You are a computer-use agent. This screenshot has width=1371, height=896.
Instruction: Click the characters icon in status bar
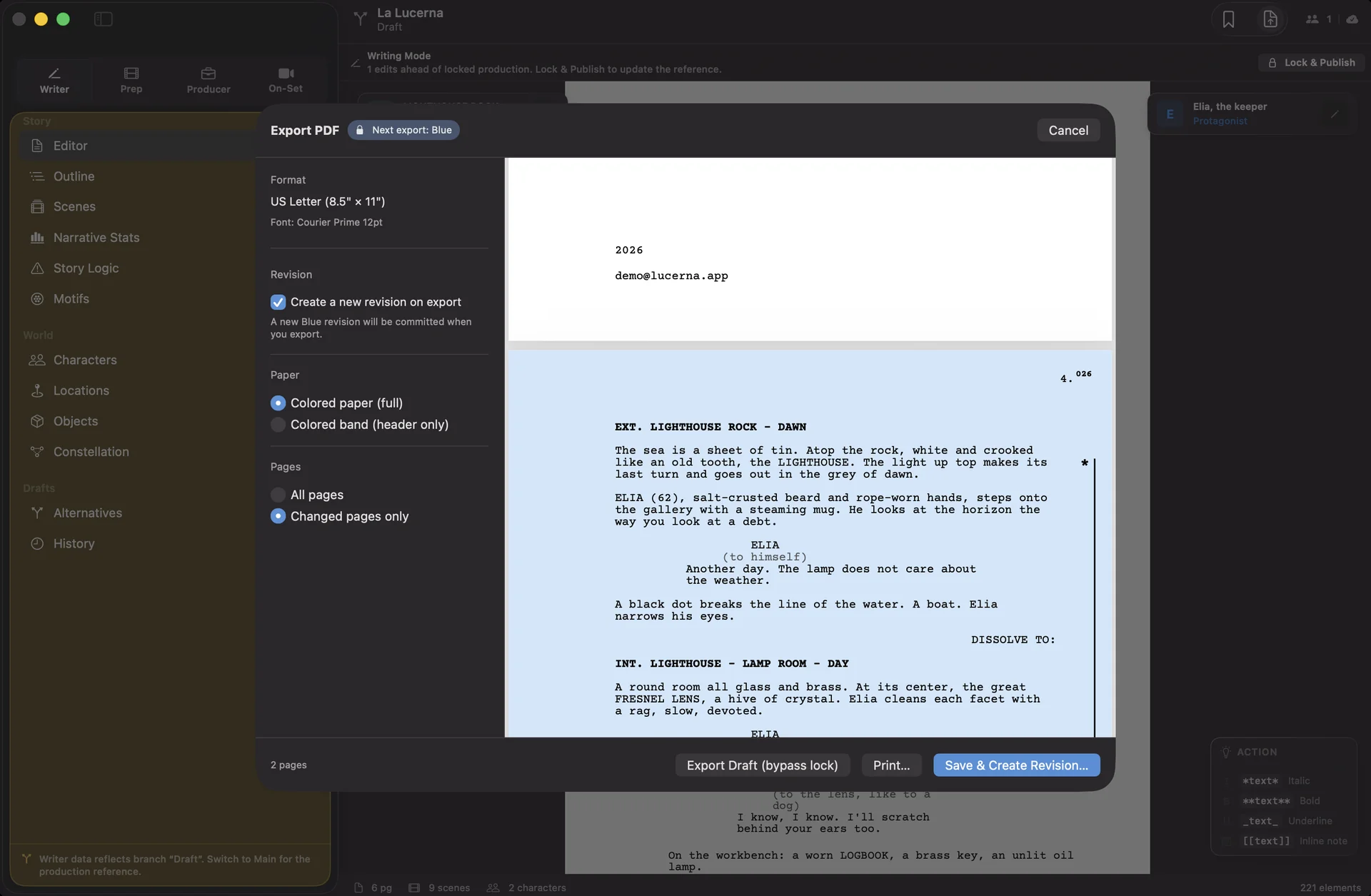(493, 887)
